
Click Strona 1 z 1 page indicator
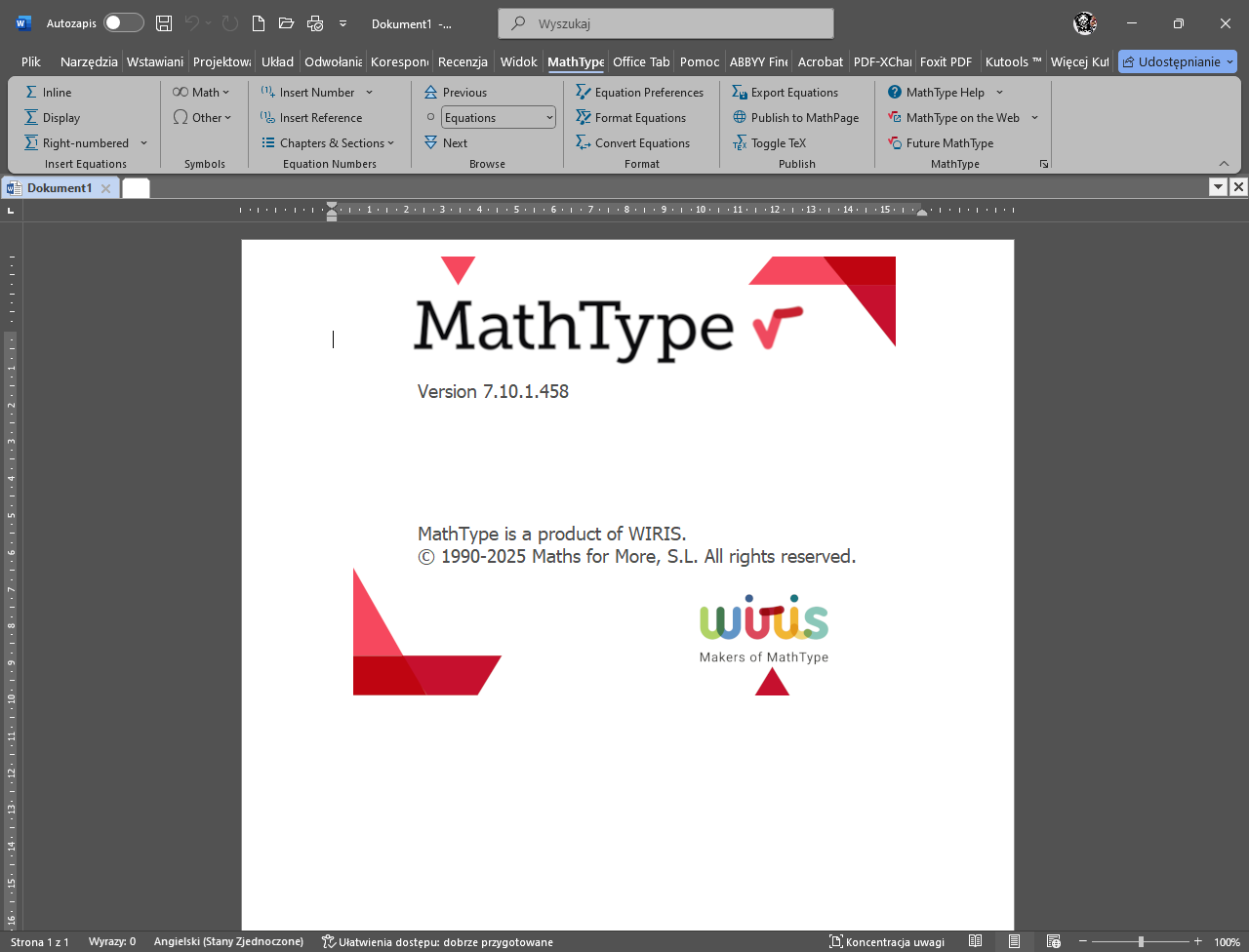point(40,941)
